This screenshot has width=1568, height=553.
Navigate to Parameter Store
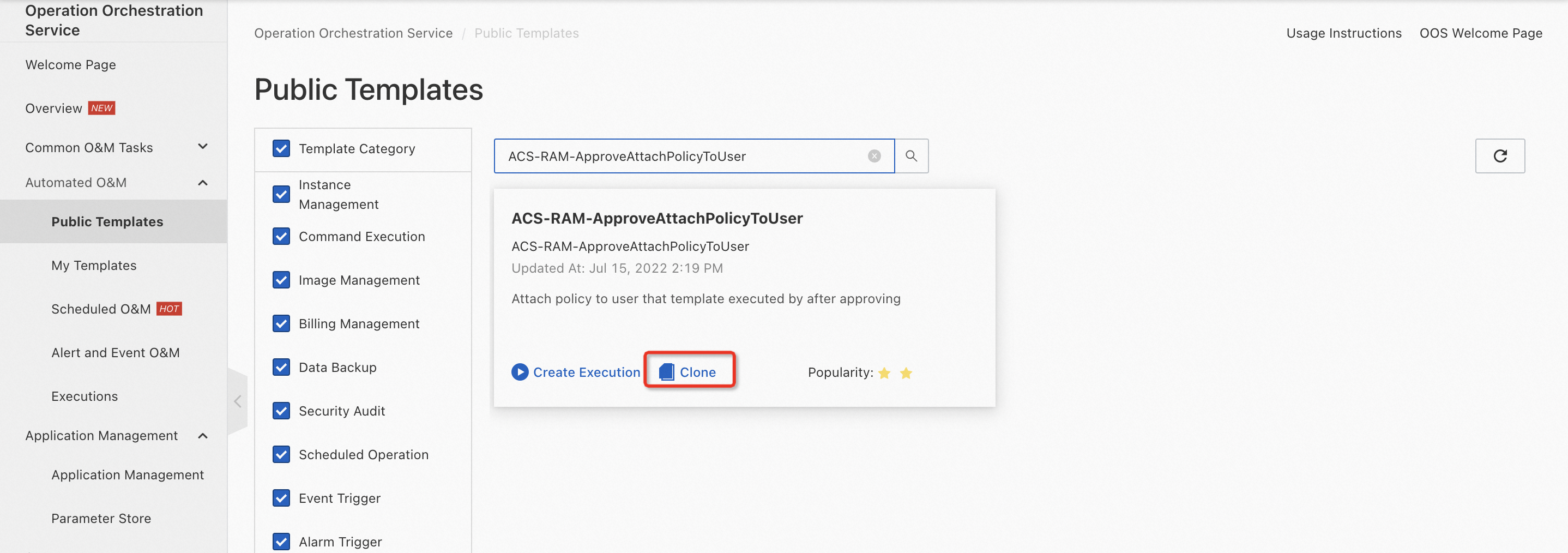point(101,518)
